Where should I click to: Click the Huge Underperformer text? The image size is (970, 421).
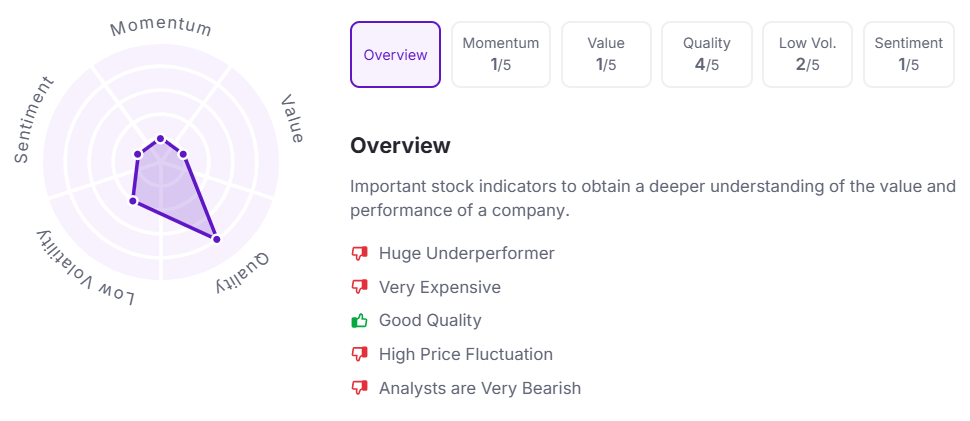pos(466,254)
